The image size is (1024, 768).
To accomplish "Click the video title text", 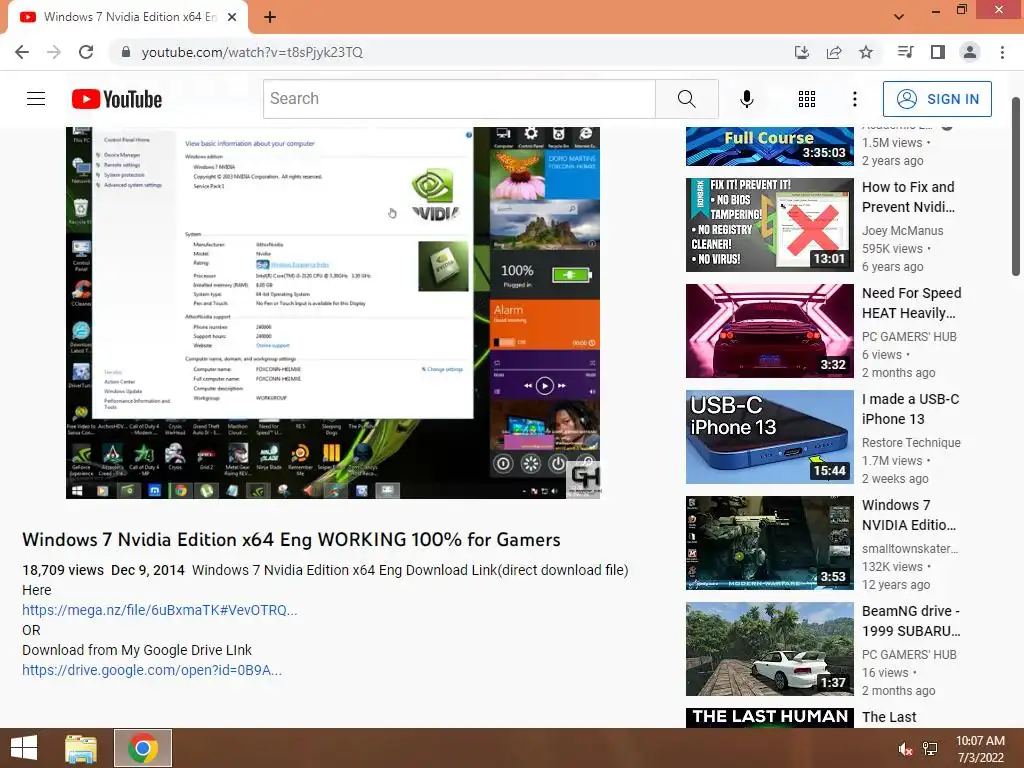I will (291, 539).
